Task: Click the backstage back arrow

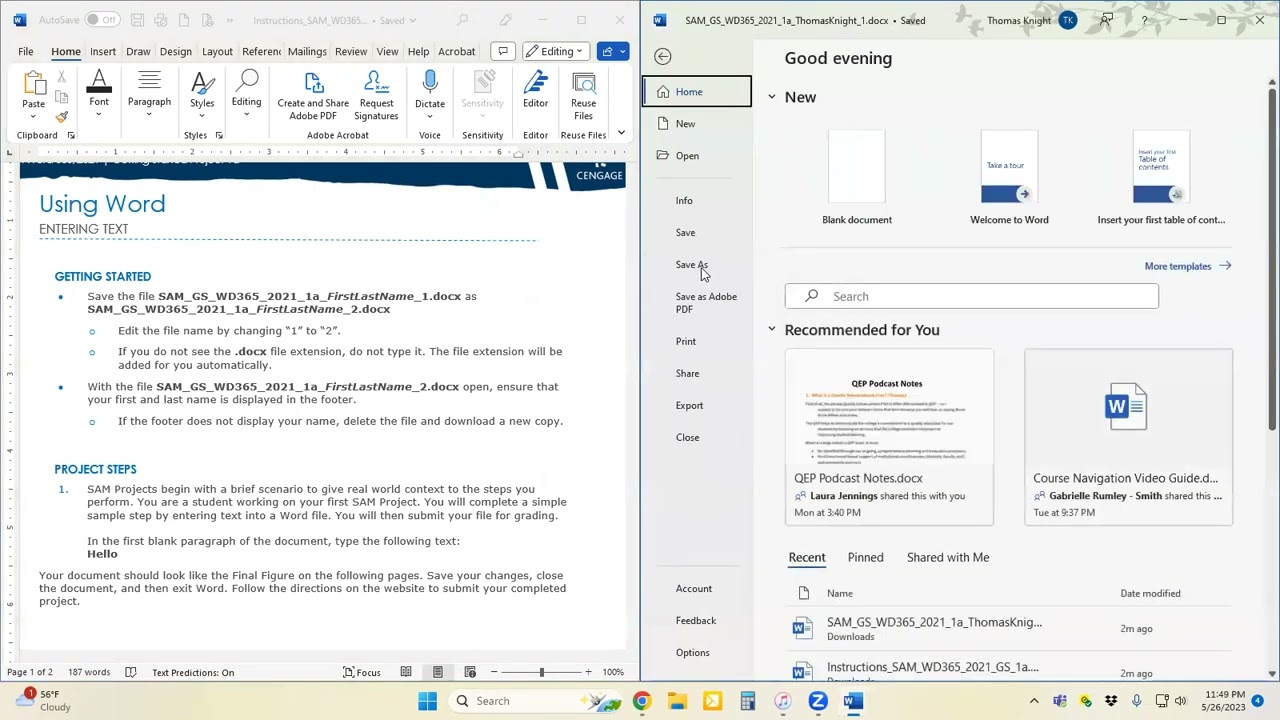Action: [662, 57]
